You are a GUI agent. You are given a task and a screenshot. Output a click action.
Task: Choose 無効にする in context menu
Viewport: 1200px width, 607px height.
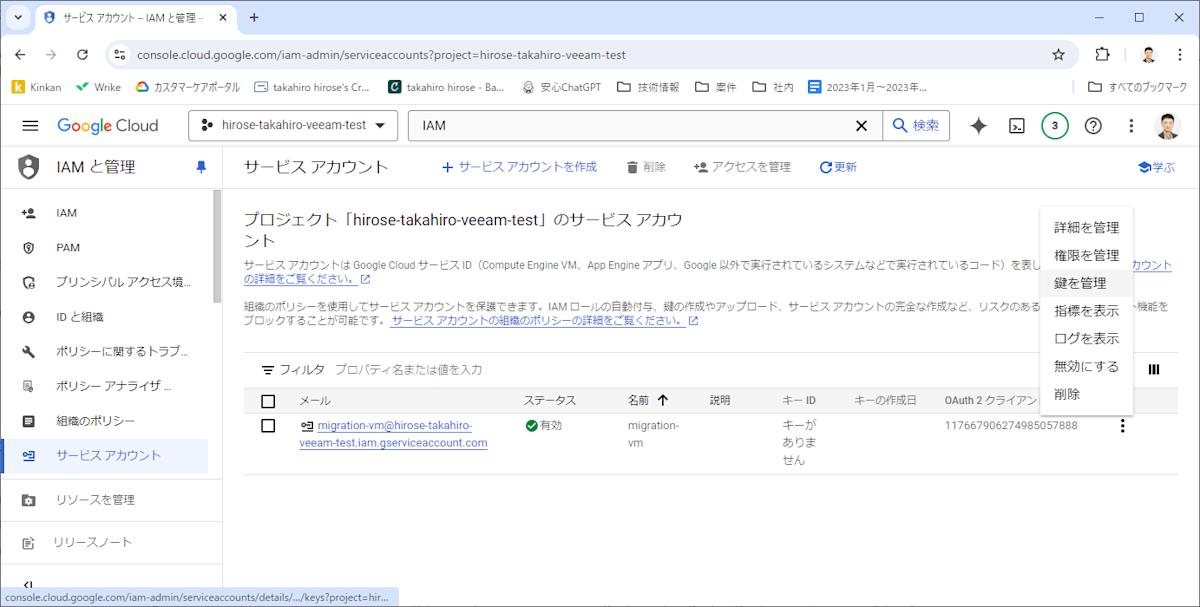[x=1086, y=367]
